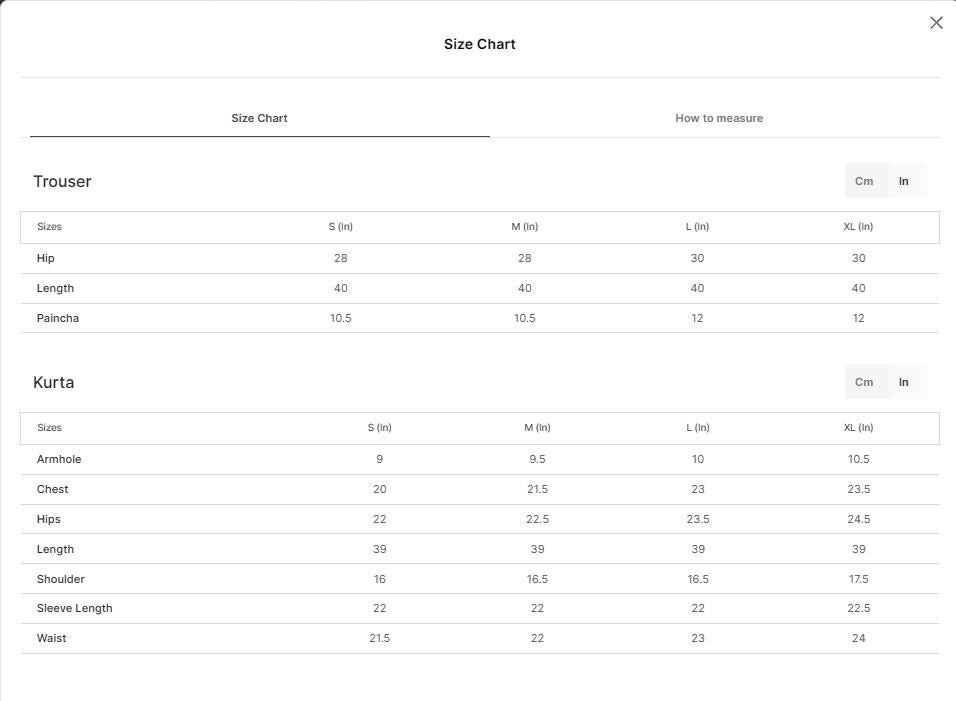Toggle Trouser measurements to In

coord(904,181)
